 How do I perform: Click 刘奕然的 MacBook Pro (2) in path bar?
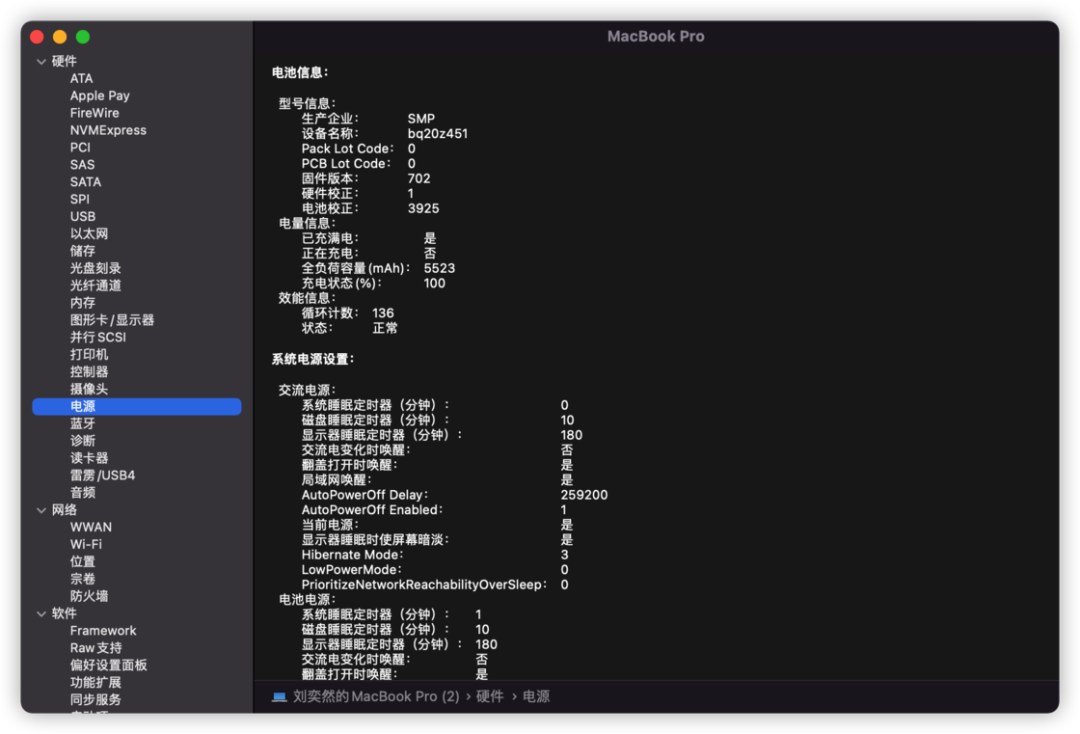[376, 696]
